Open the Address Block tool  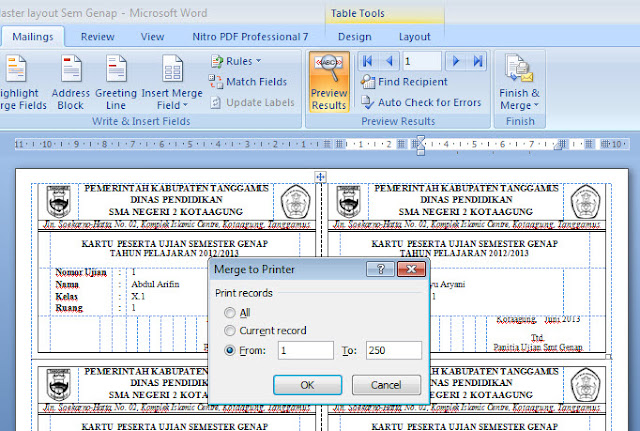tap(71, 82)
